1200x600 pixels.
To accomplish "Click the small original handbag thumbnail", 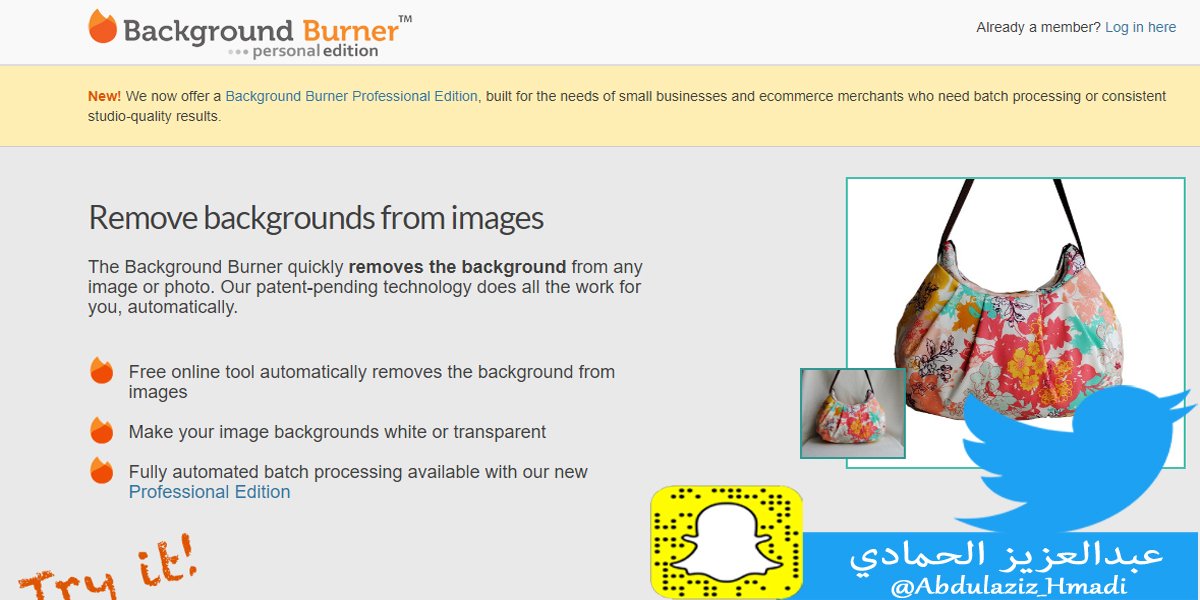I will pyautogui.click(x=853, y=413).
